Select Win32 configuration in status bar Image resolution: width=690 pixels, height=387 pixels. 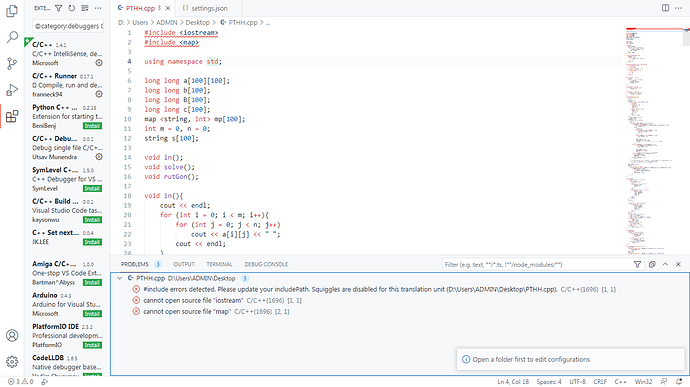[x=643, y=382]
